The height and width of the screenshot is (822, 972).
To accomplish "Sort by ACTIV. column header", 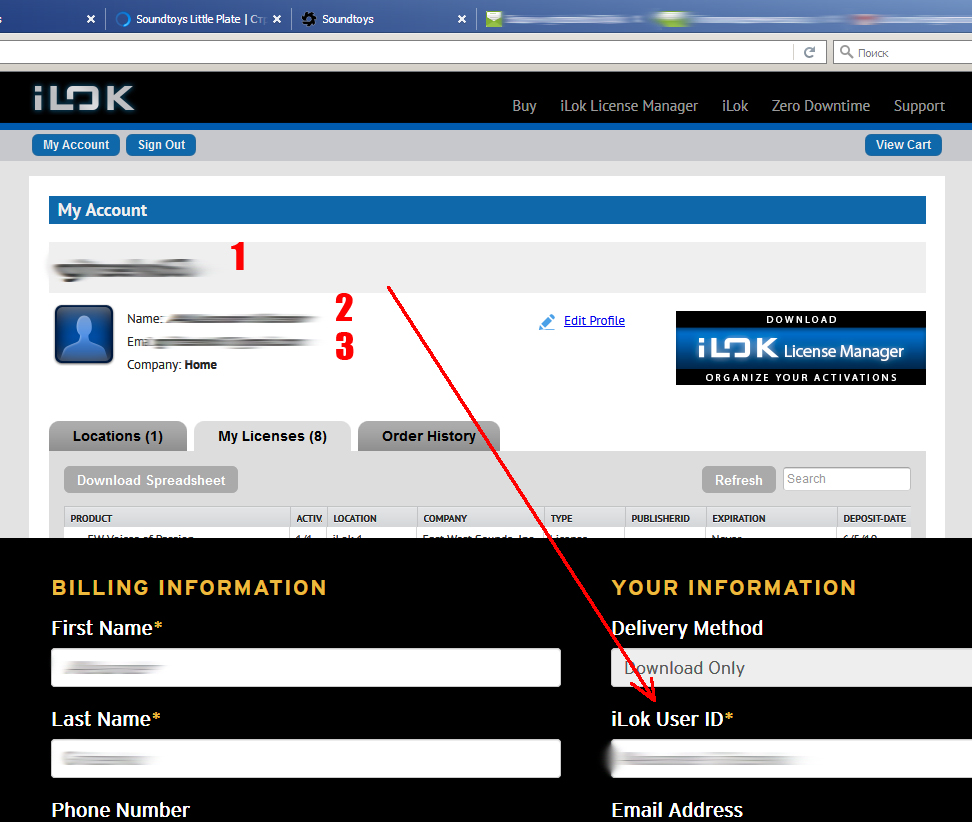I will pos(309,518).
